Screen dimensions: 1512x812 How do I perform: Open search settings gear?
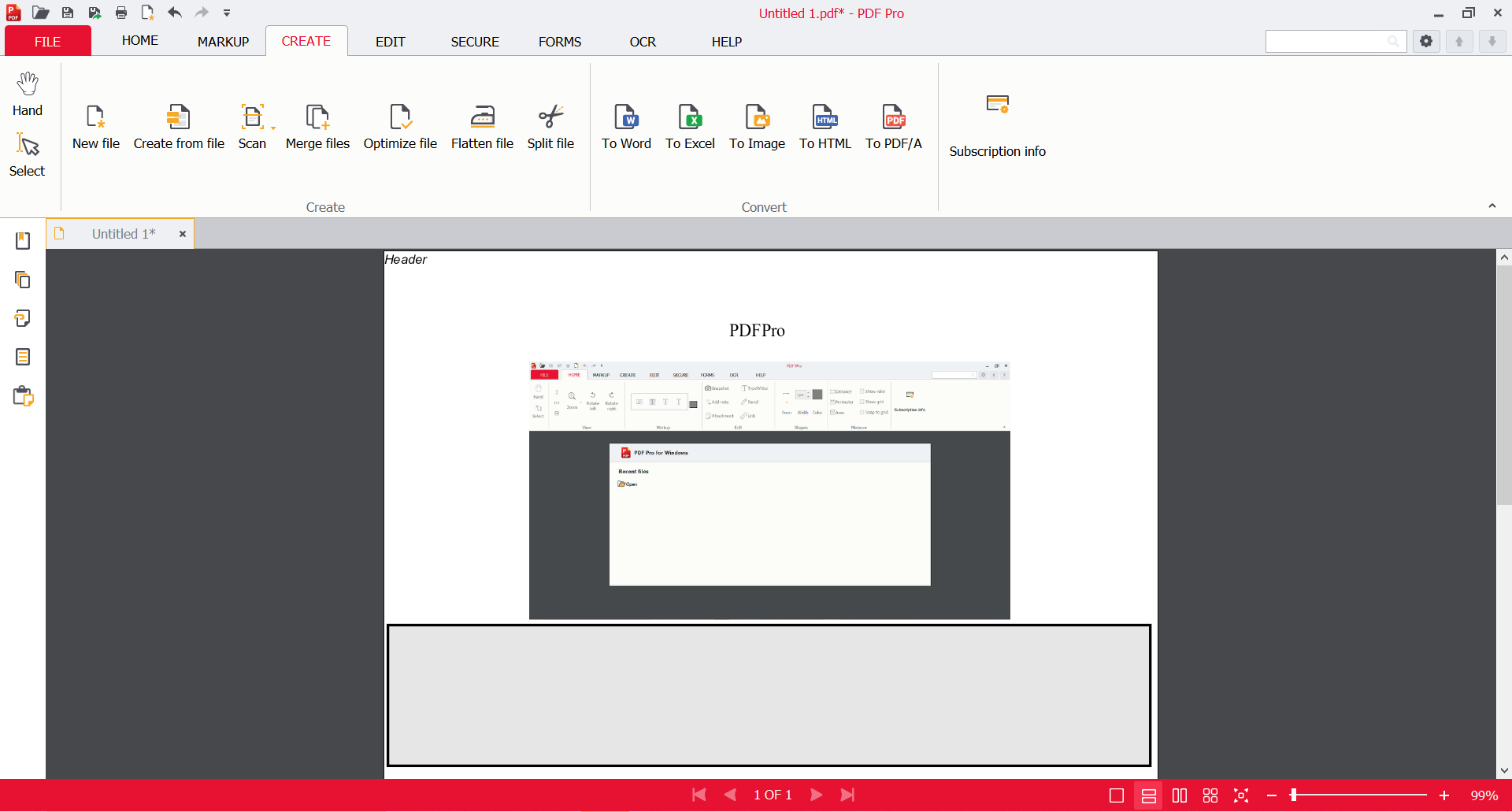[x=1426, y=41]
